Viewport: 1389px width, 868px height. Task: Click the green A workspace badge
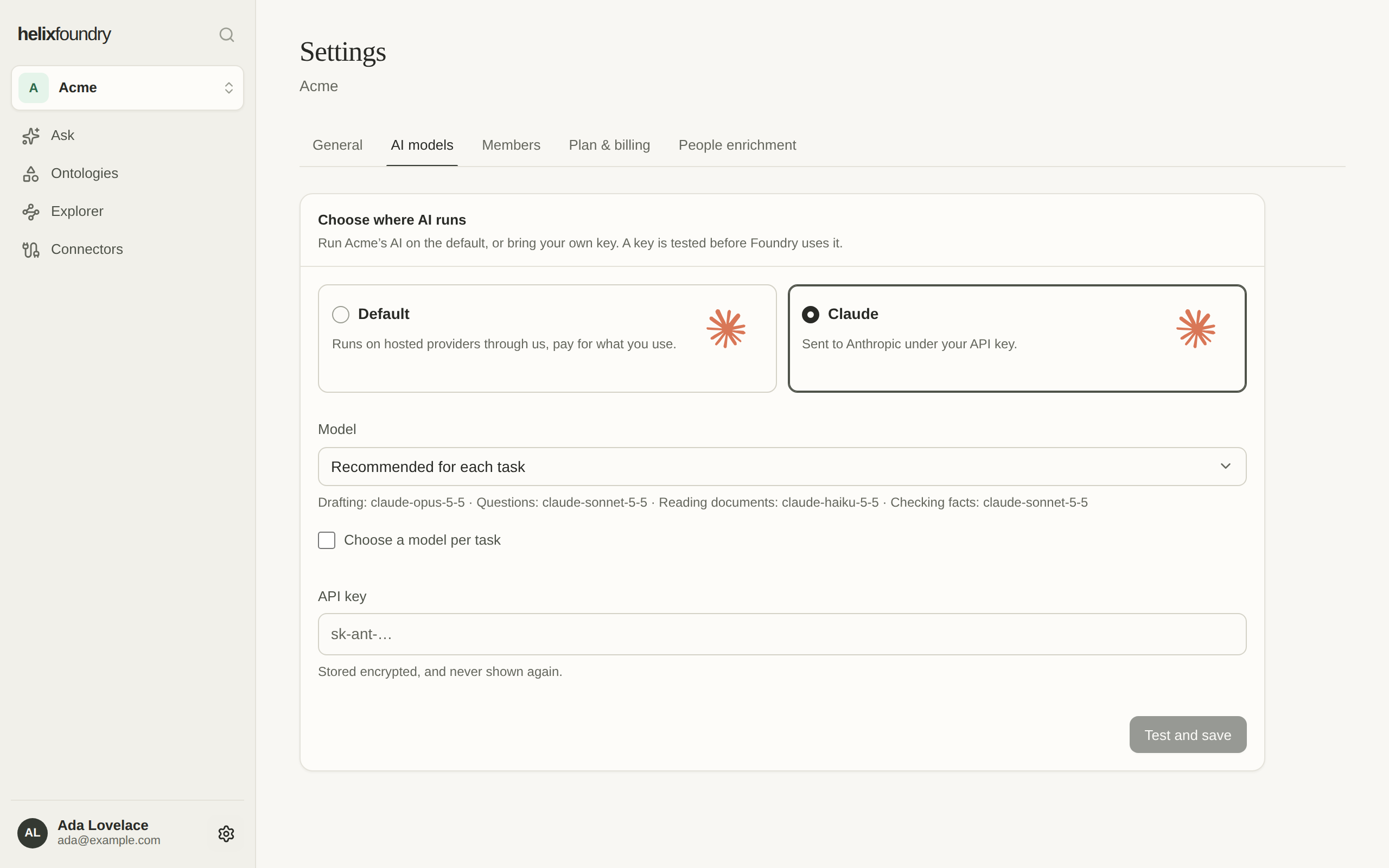click(34, 88)
